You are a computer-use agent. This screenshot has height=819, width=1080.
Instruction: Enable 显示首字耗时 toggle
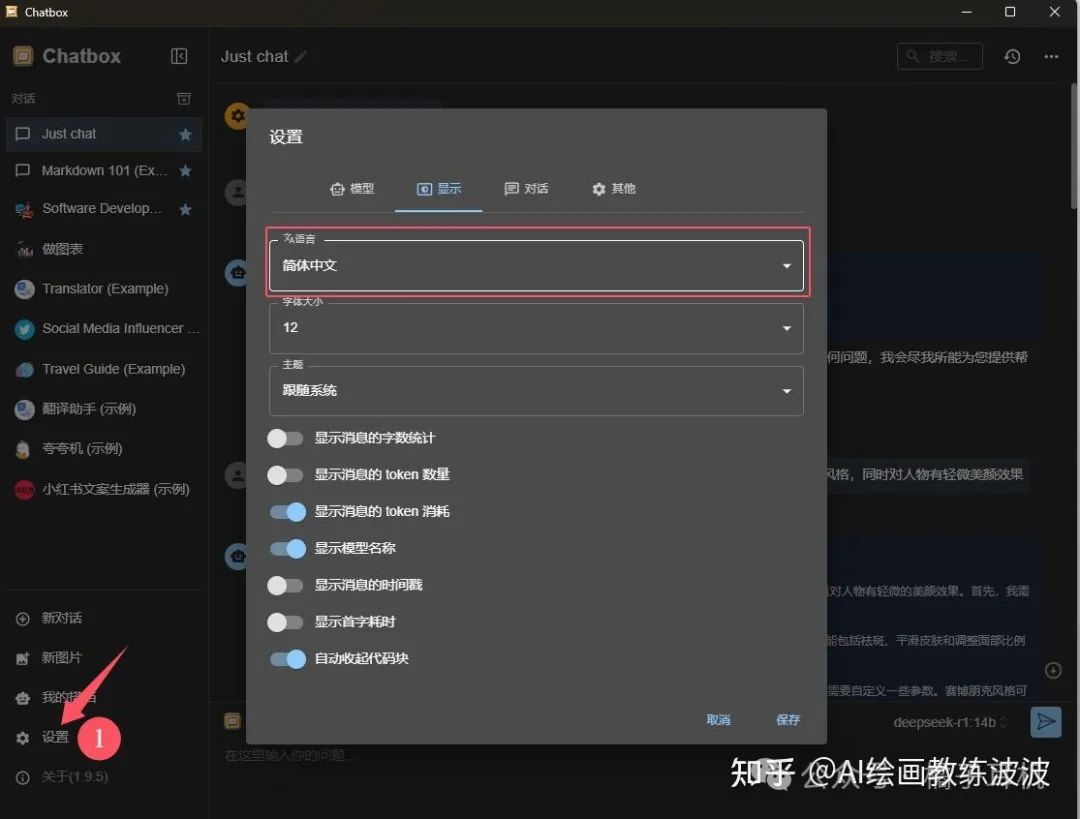[x=285, y=622]
